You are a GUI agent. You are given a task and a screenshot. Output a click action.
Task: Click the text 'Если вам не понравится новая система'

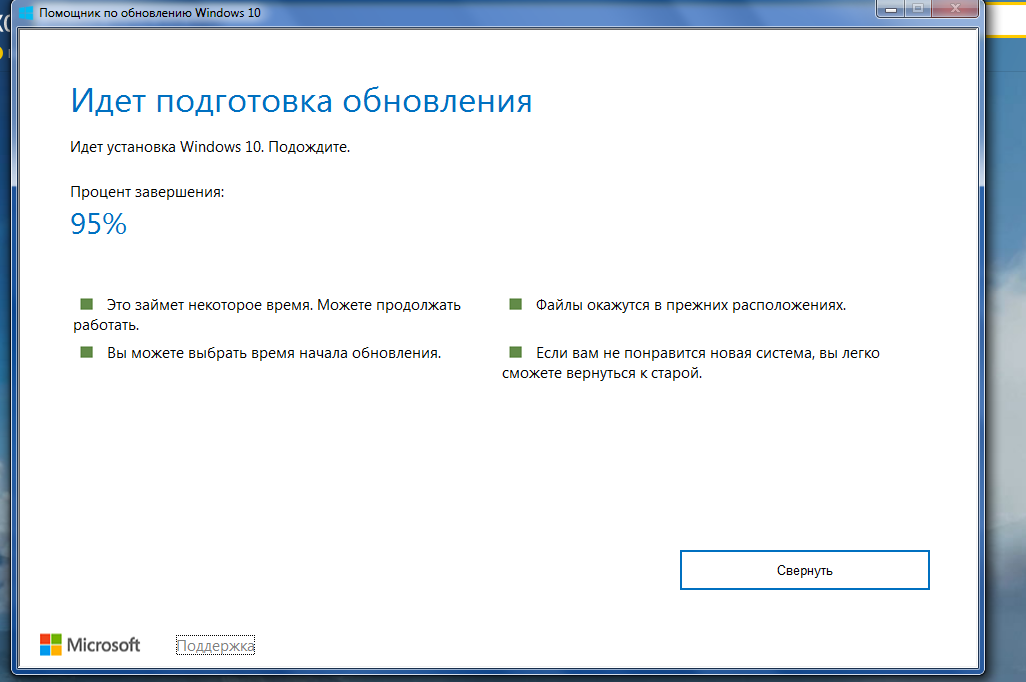click(675, 353)
